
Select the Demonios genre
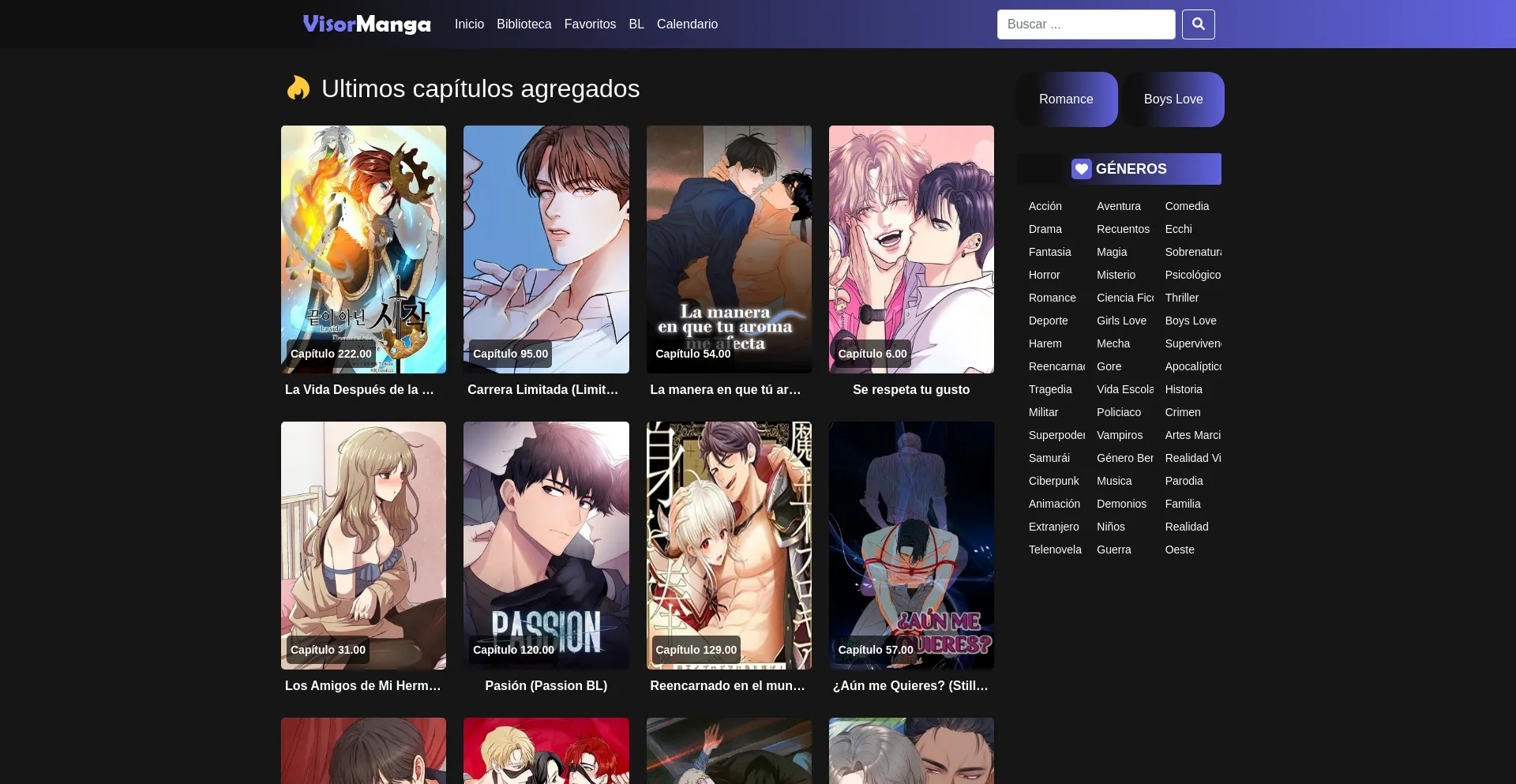click(x=1121, y=504)
